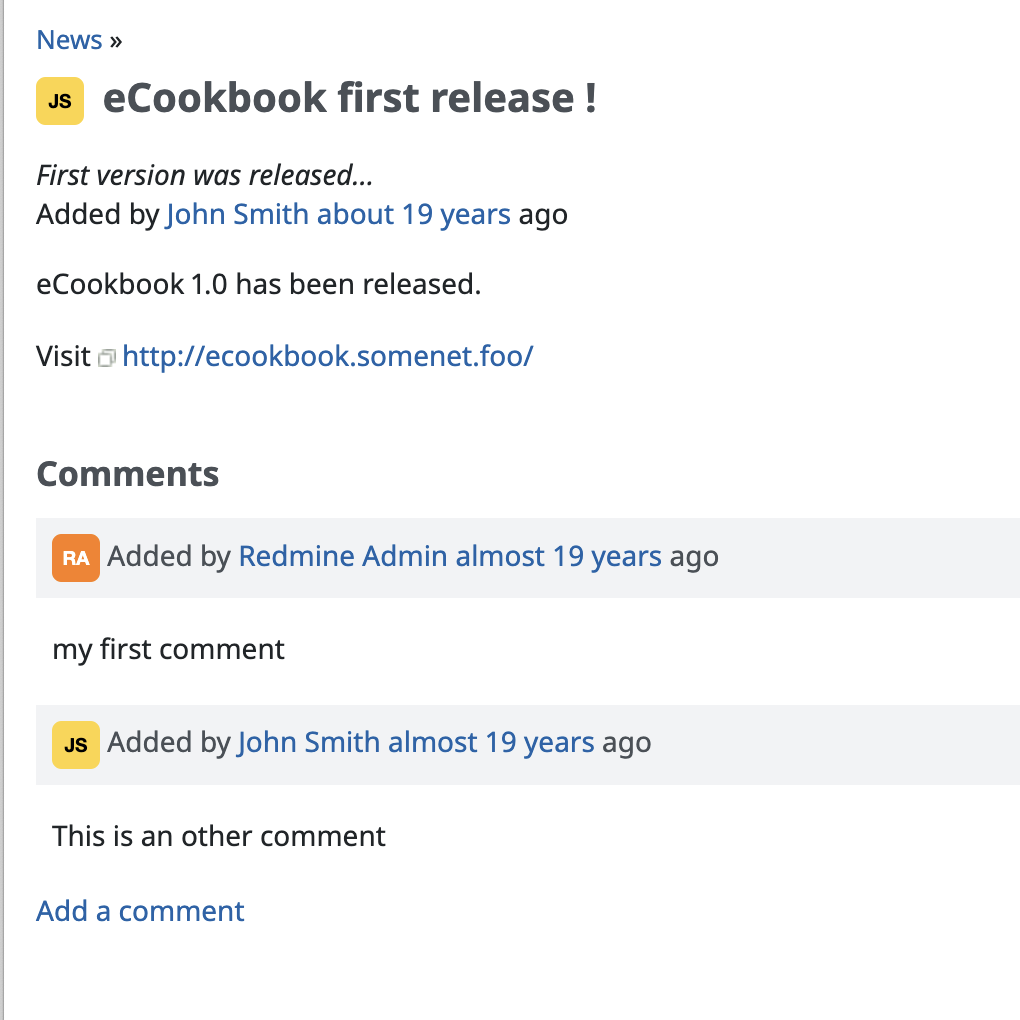Open Redmine Admin's profile link
1020x1020 pixels.
342,556
